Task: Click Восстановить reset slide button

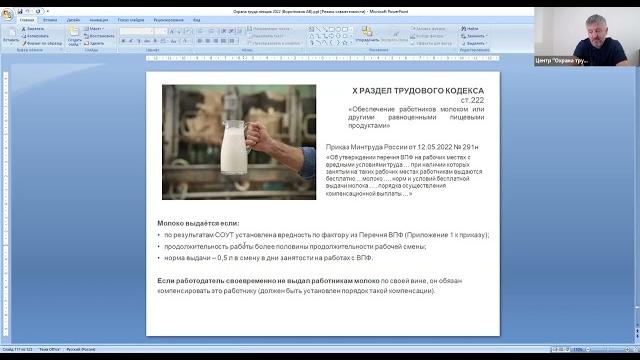Action: (99, 36)
